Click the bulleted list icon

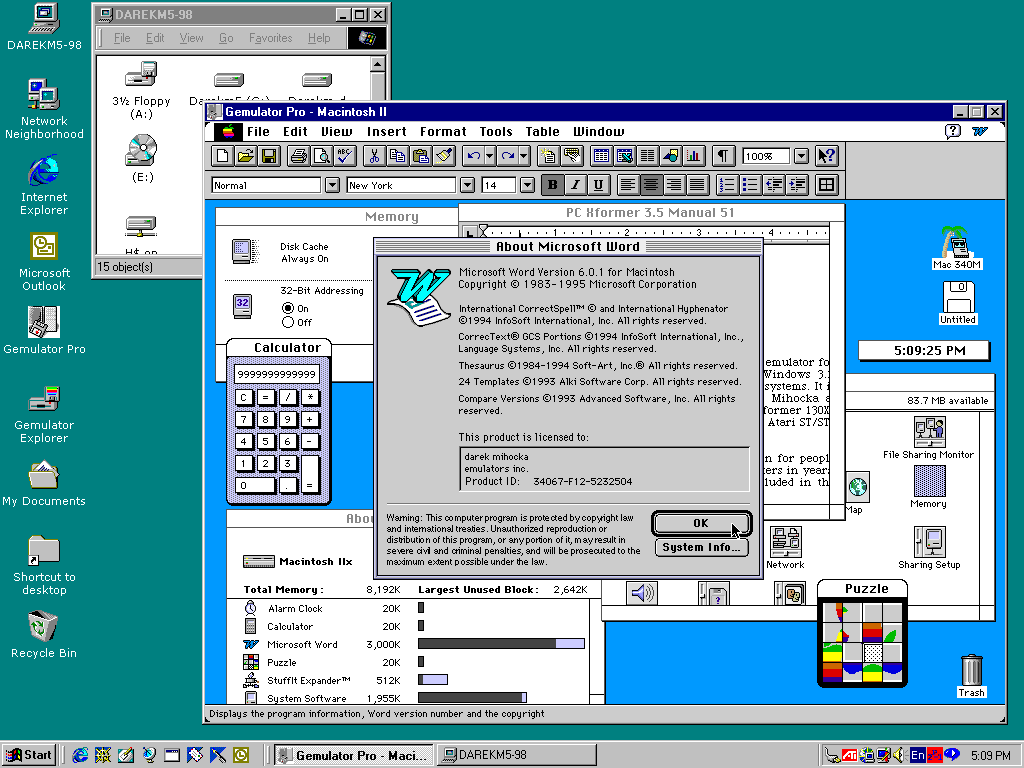click(750, 185)
